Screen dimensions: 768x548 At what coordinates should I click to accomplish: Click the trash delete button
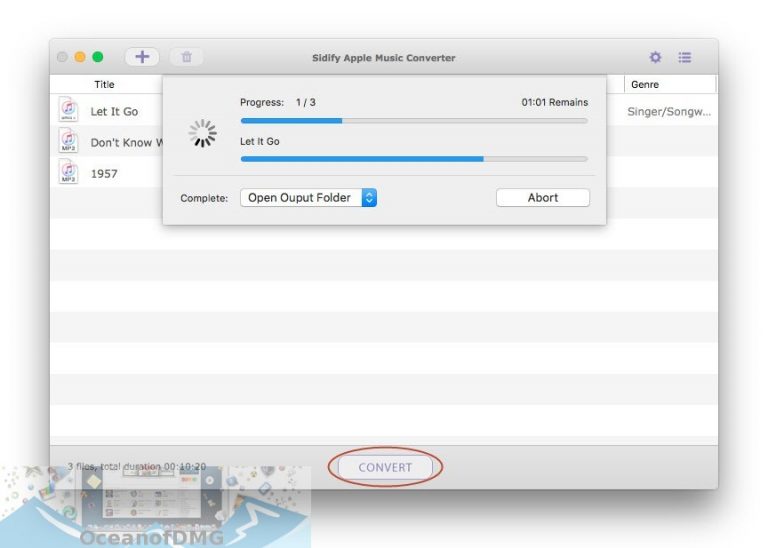tap(186, 57)
